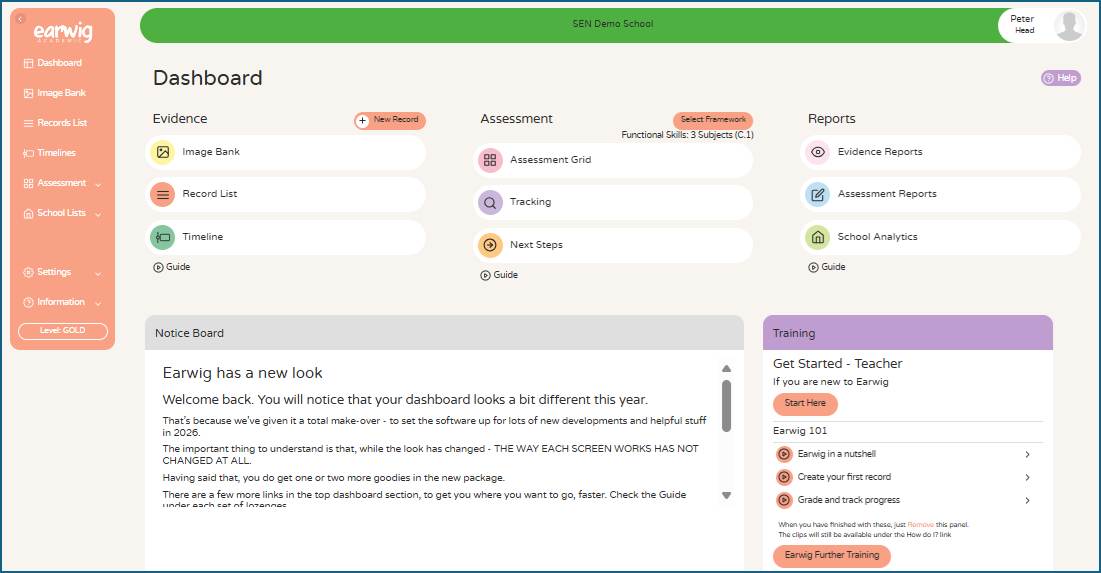This screenshot has width=1101, height=573.
Task: Click the Timelines icon in the sidebar
Action: click(28, 153)
